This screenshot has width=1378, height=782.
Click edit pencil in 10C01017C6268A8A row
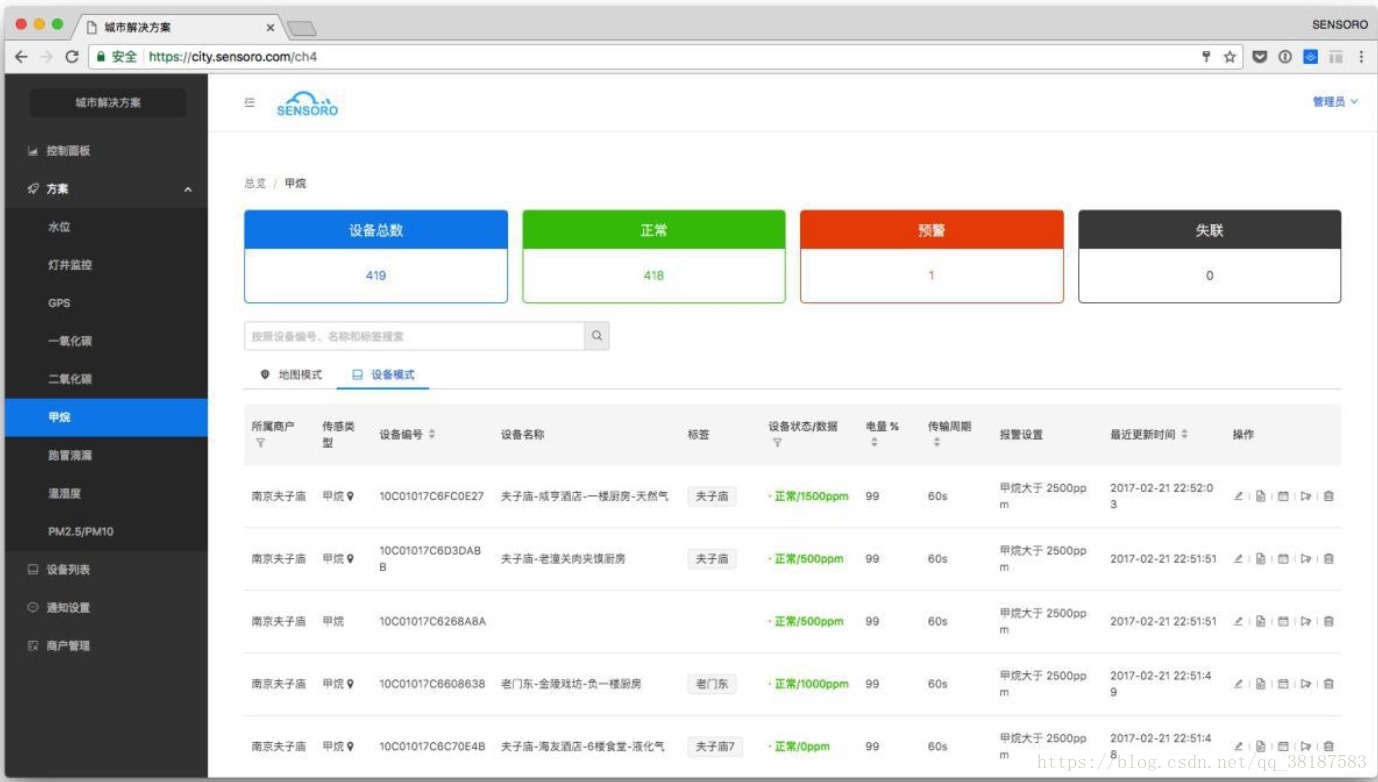click(1238, 621)
